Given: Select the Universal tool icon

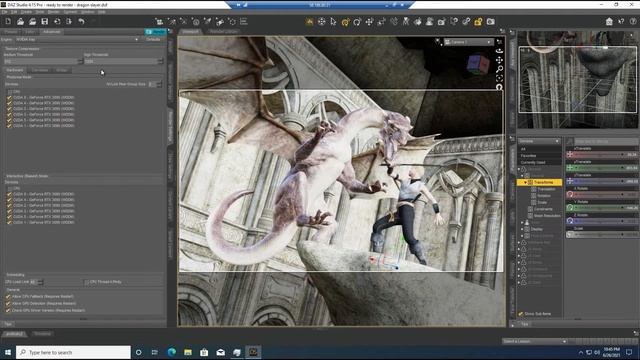Looking at the screenshot, I should (x=322, y=22).
